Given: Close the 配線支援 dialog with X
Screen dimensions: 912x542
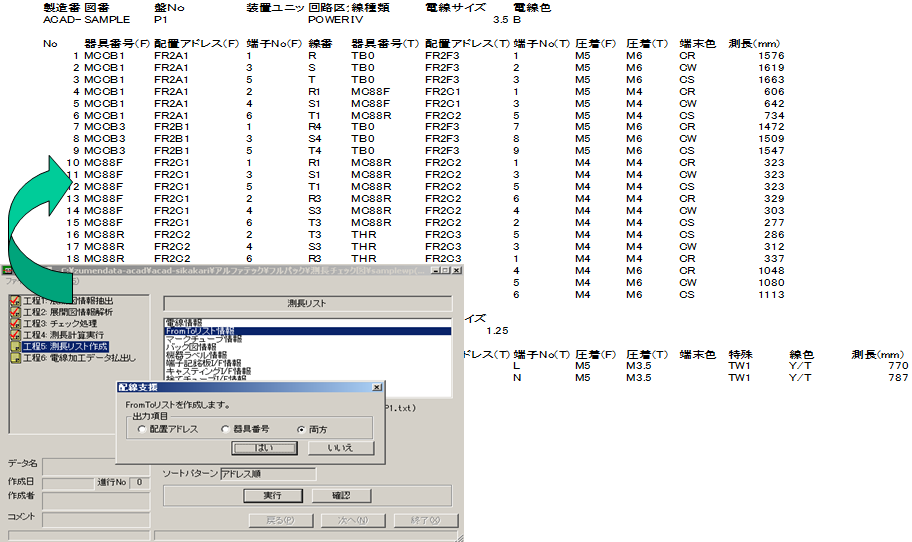Looking at the screenshot, I should coord(376,386).
